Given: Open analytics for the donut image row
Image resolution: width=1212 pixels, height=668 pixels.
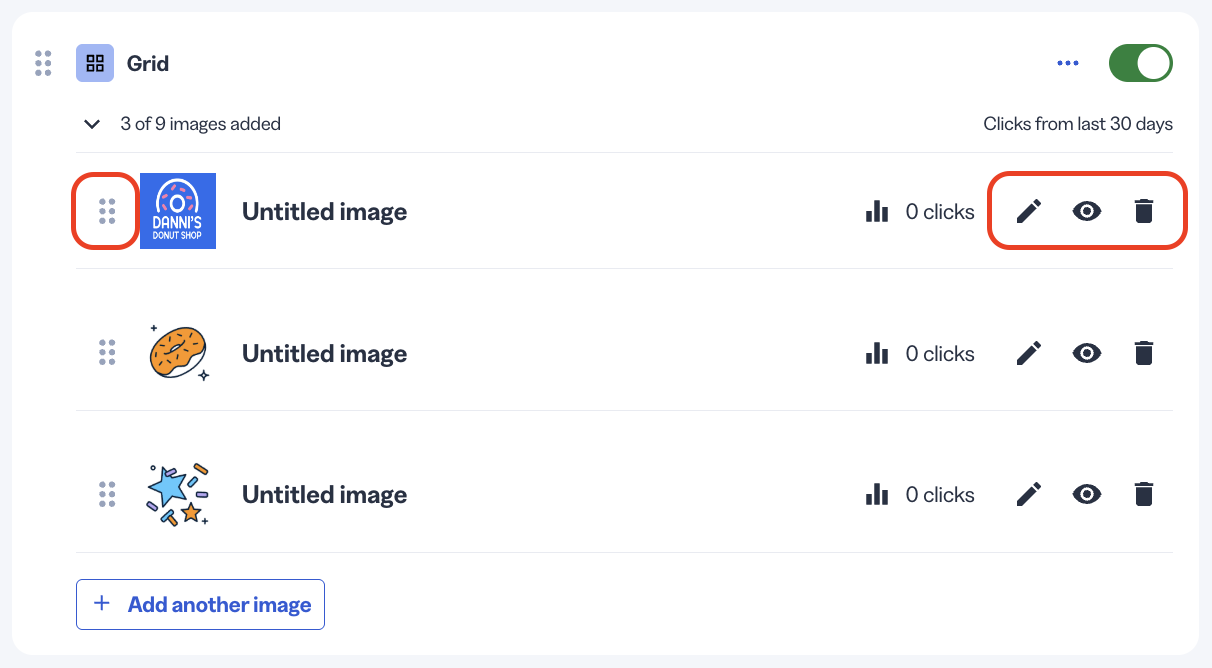Looking at the screenshot, I should pyautogui.click(x=877, y=353).
